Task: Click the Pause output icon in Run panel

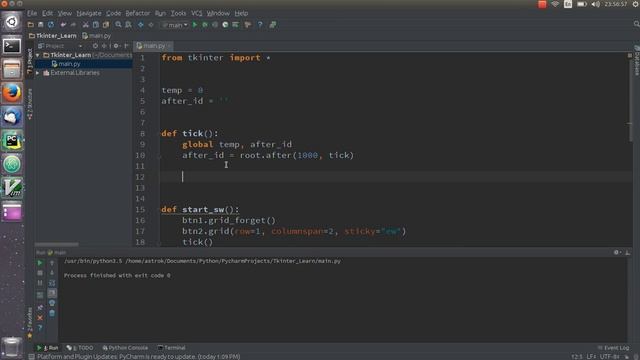Action: pyautogui.click(x=40, y=282)
